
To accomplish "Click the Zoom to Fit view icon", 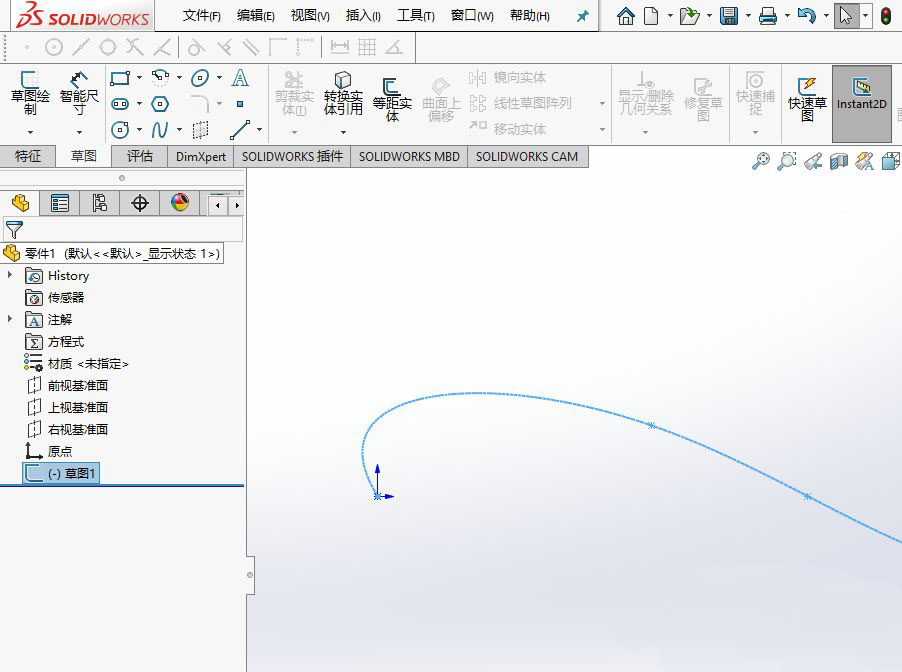I will pyautogui.click(x=762, y=161).
